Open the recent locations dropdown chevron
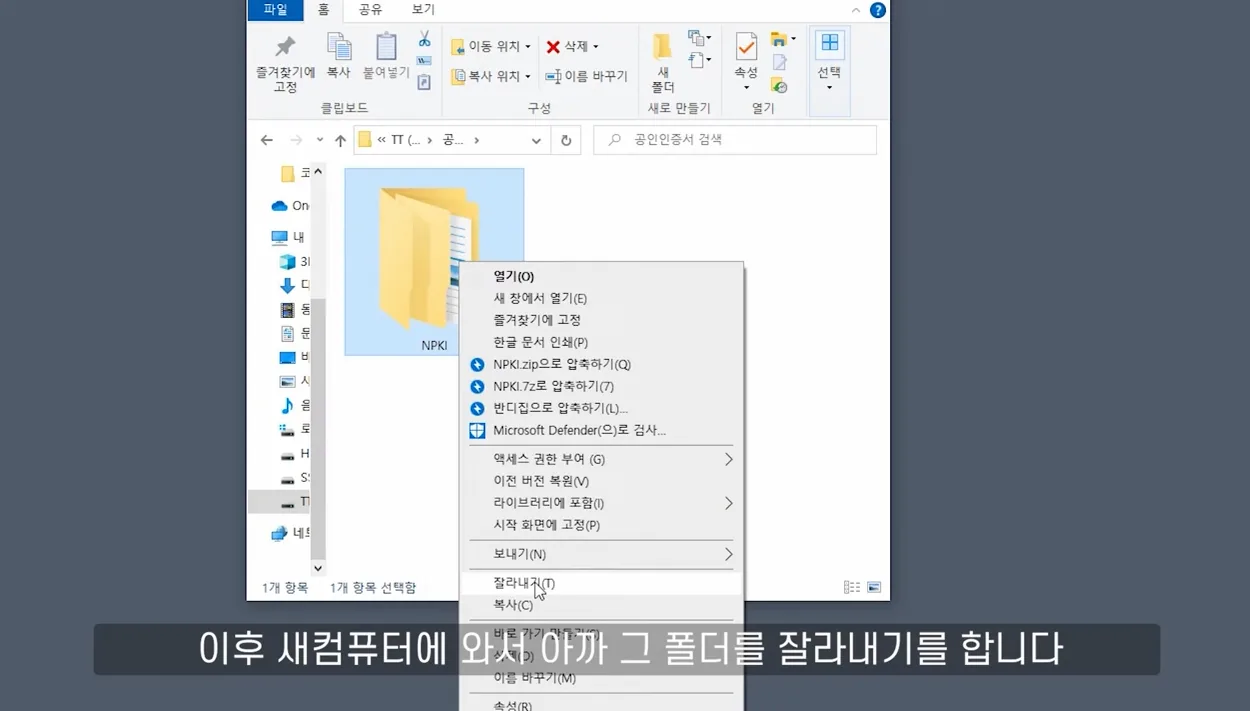1250x711 pixels. [x=319, y=140]
